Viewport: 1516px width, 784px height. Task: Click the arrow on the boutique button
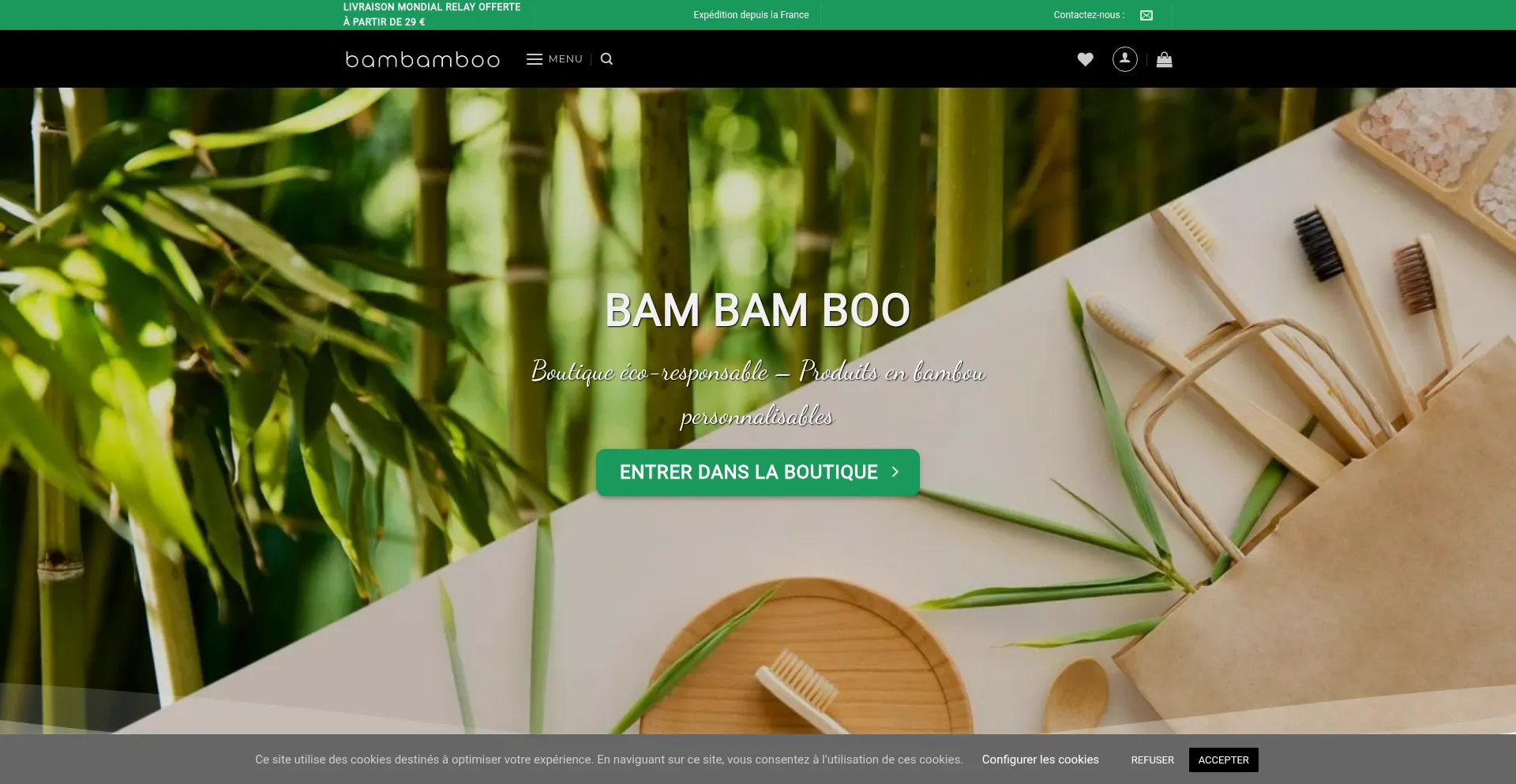895,472
